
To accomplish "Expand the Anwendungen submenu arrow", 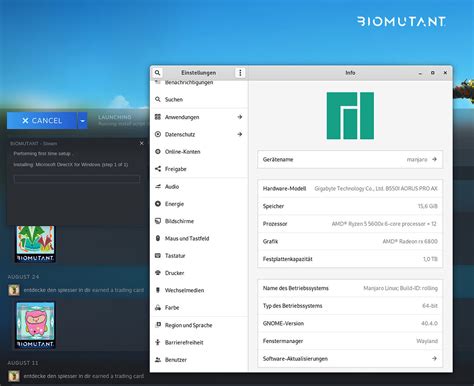I will pyautogui.click(x=240, y=117).
